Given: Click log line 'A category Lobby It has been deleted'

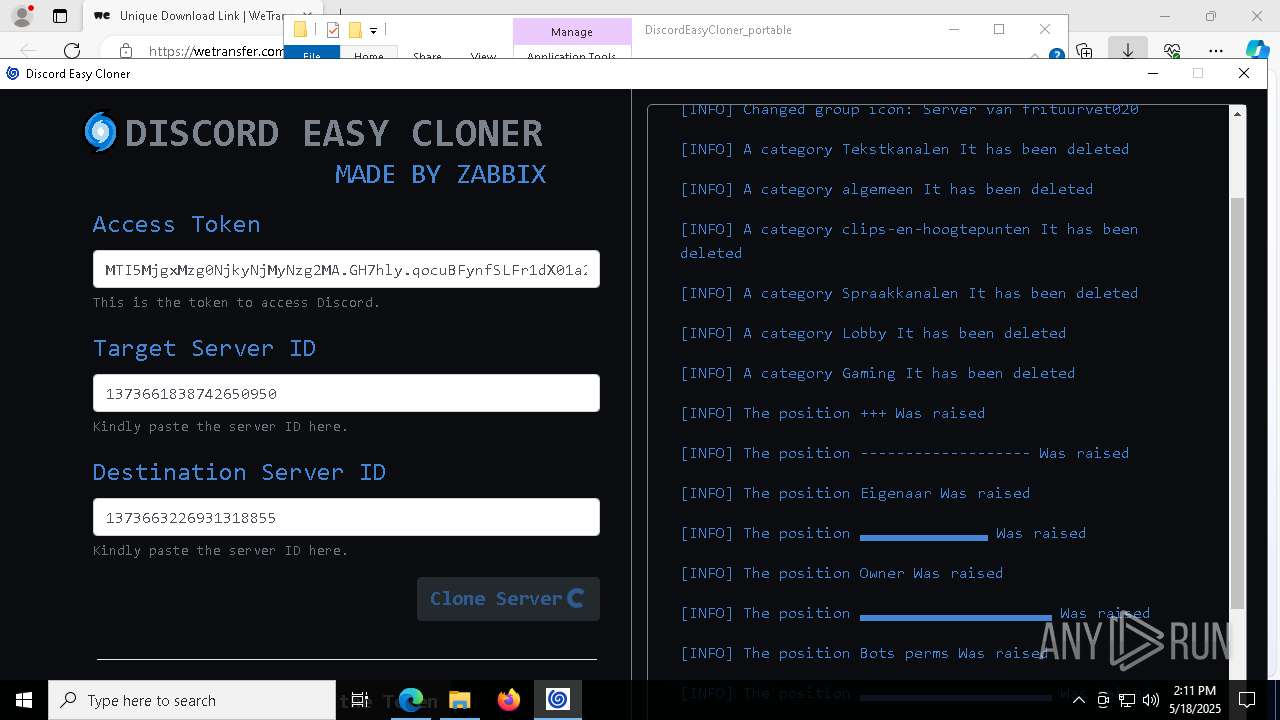Looking at the screenshot, I should point(873,333).
